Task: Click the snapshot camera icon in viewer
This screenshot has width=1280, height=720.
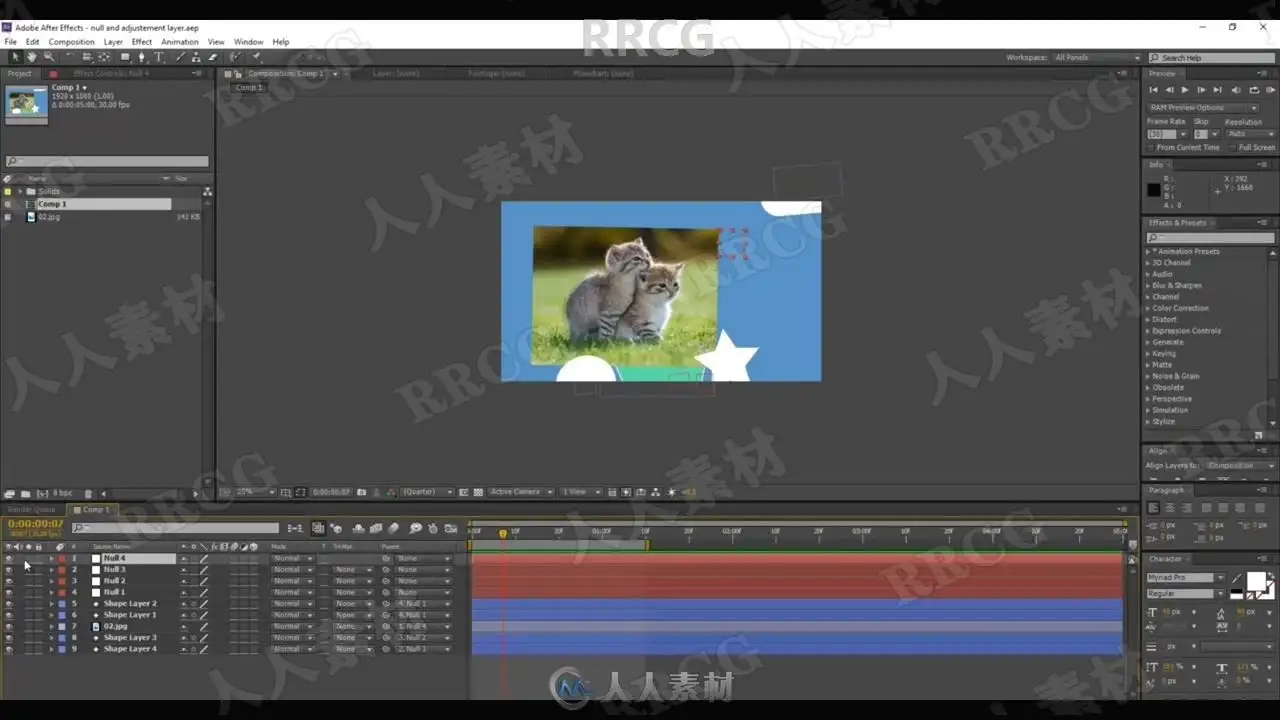Action: [362, 492]
